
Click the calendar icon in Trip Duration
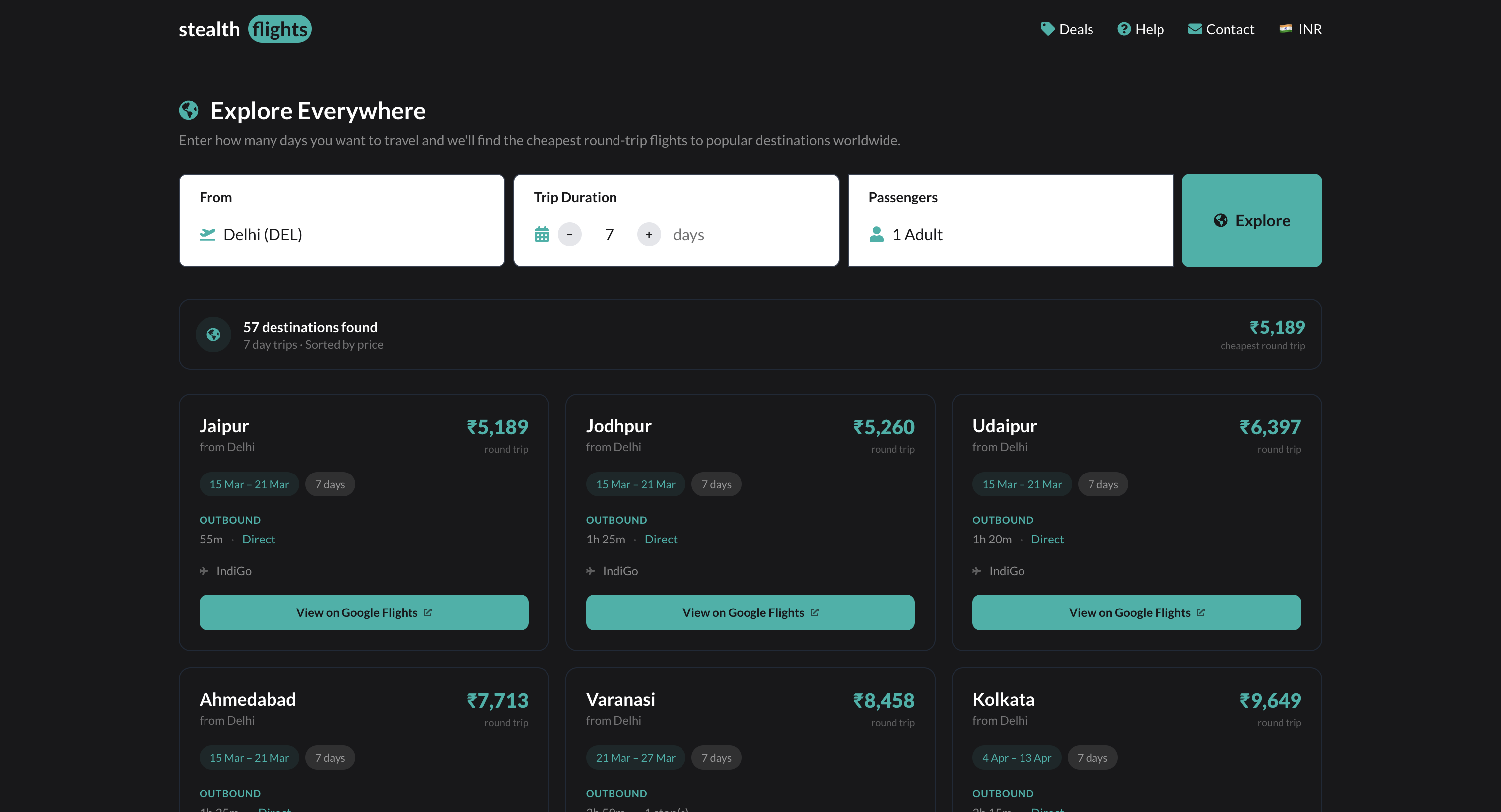click(x=542, y=234)
